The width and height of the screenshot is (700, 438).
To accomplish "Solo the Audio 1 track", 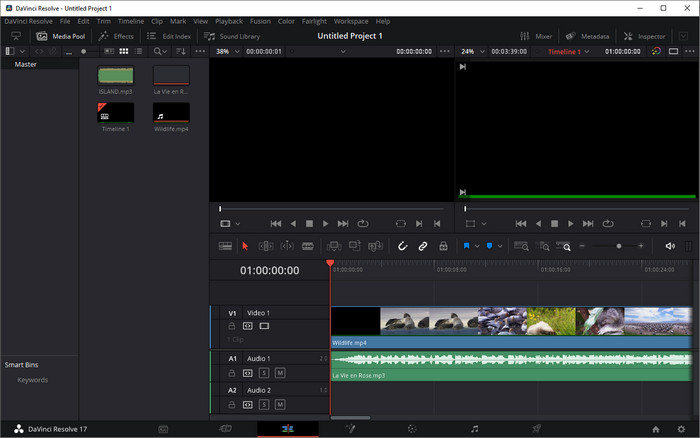I will click(264, 373).
